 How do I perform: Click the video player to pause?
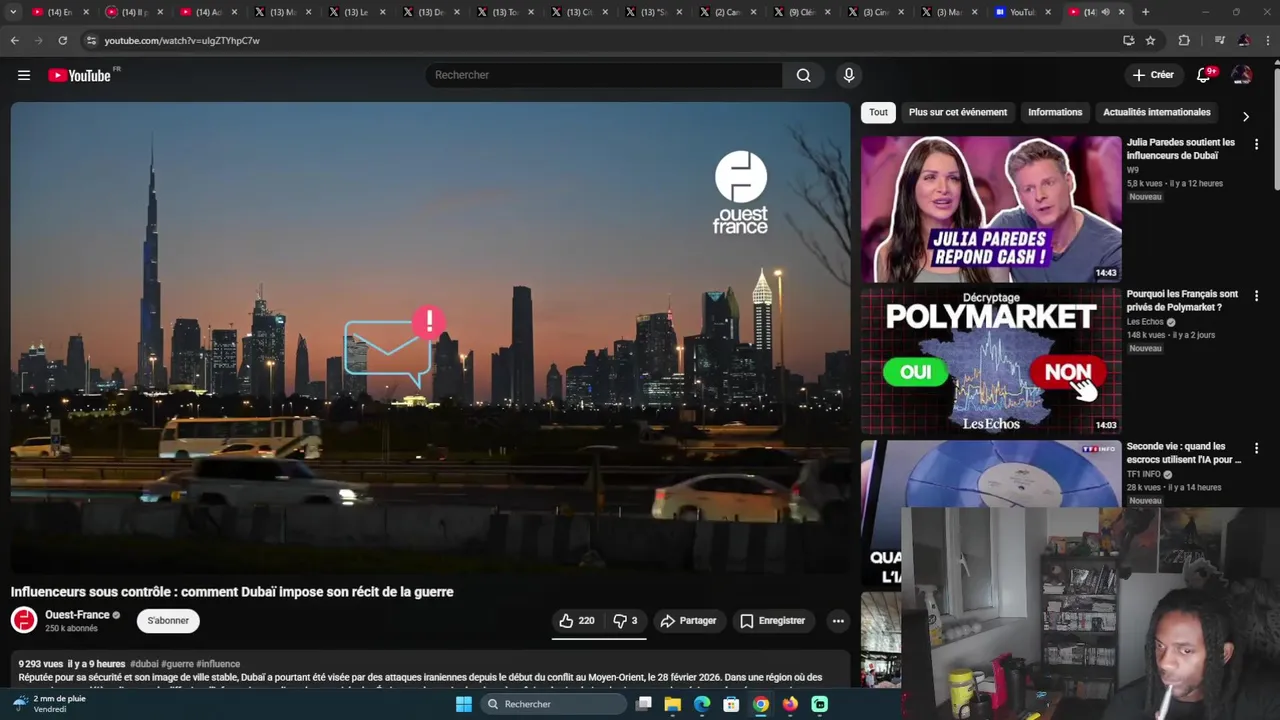pyautogui.click(x=430, y=337)
